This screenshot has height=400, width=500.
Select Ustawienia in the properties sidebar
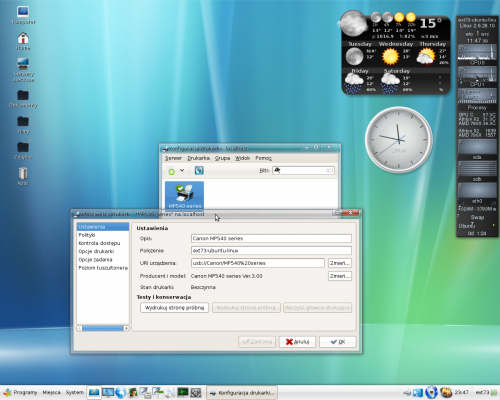pyautogui.click(x=103, y=227)
